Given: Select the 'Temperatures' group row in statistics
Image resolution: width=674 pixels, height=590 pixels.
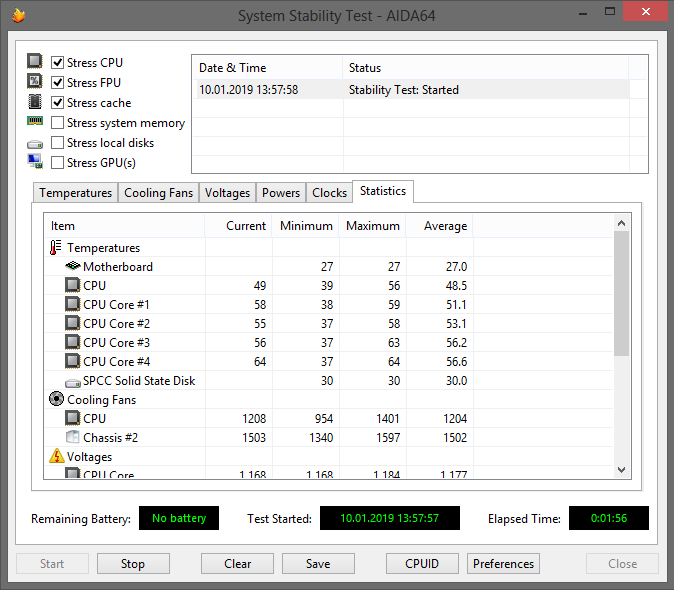Looking at the screenshot, I should 329,248.
